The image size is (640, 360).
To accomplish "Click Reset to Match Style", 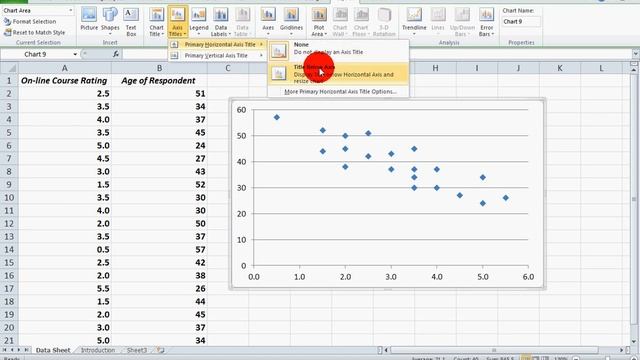I will (35, 32).
